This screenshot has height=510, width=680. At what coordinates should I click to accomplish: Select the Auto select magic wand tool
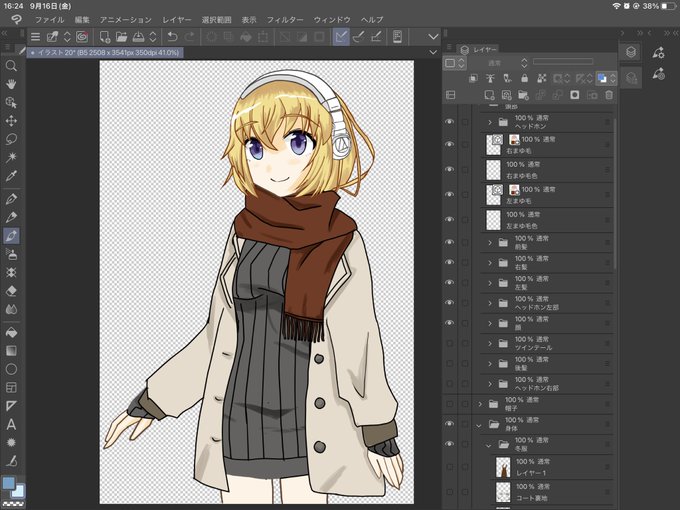coord(11,157)
